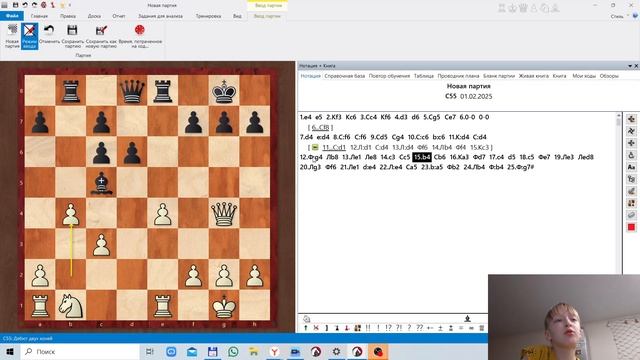Switch to the Правка ribbon tab
This screenshot has width=640, height=360.
[x=68, y=16]
